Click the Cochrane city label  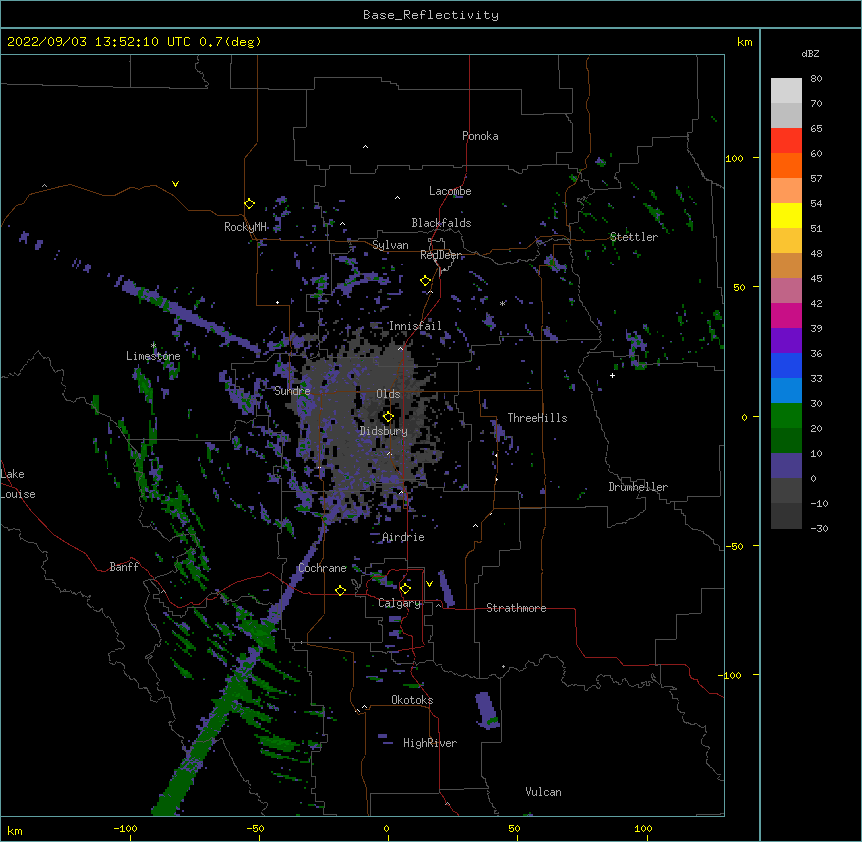tap(323, 568)
